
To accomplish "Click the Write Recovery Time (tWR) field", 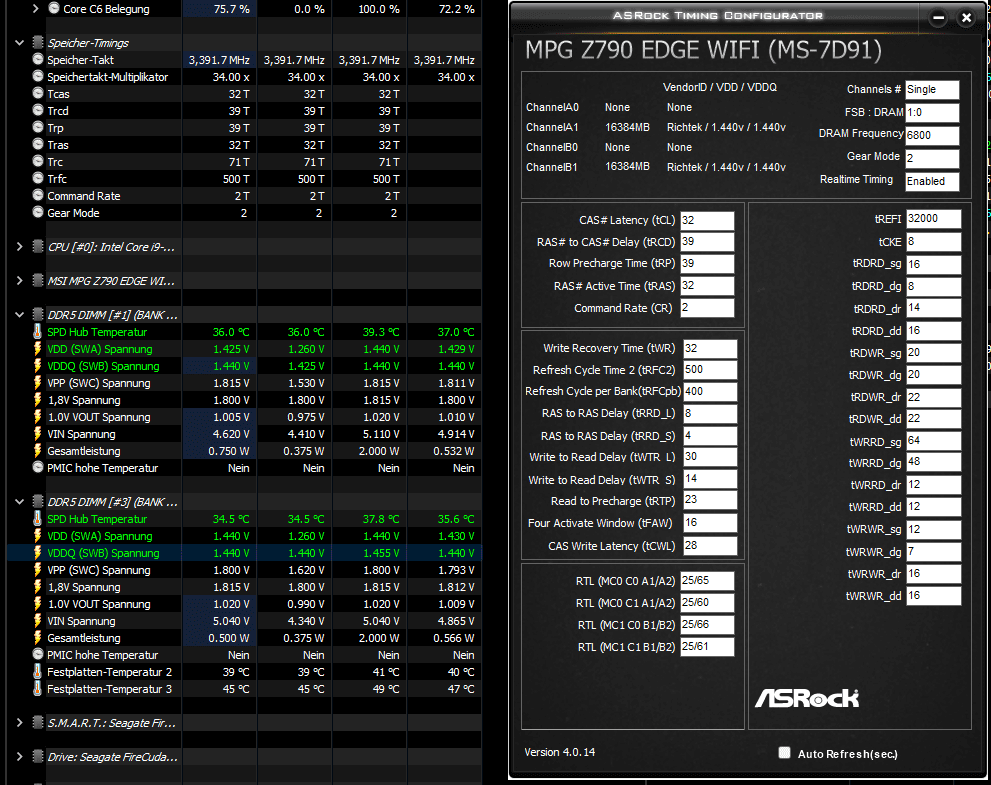I will [710, 349].
